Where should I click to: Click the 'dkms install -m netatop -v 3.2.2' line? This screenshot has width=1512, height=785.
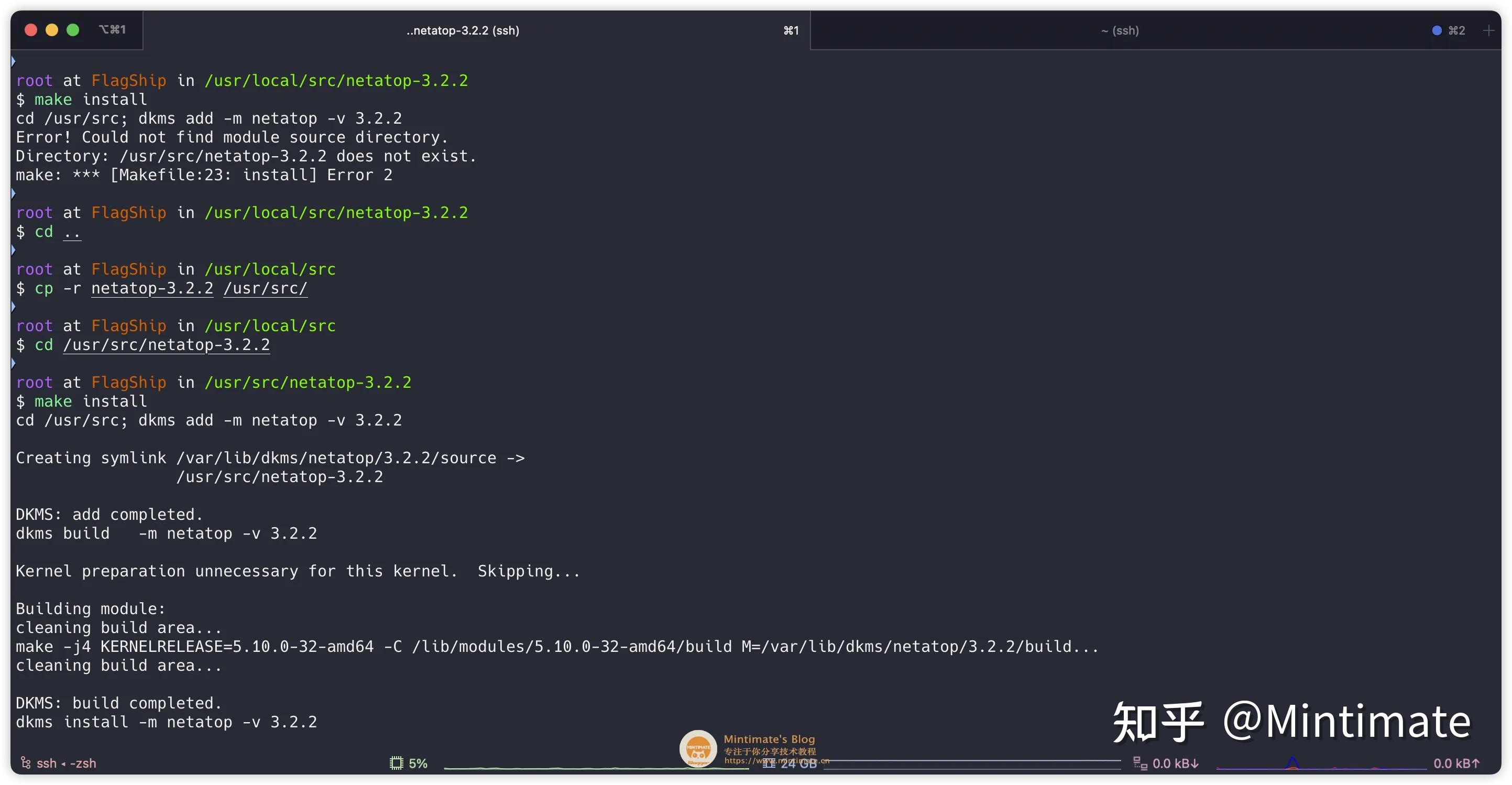[x=166, y=722]
